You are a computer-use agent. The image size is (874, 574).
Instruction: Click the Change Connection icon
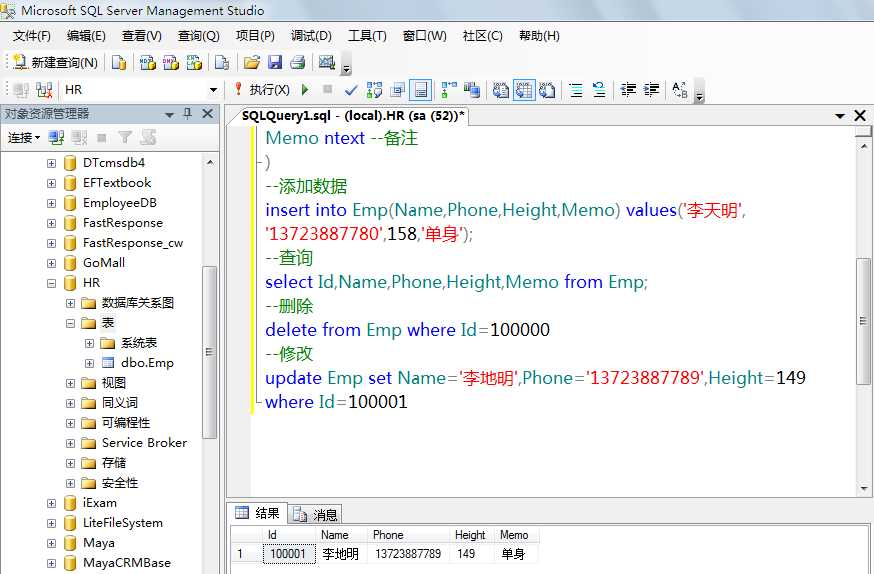click(x=44, y=90)
